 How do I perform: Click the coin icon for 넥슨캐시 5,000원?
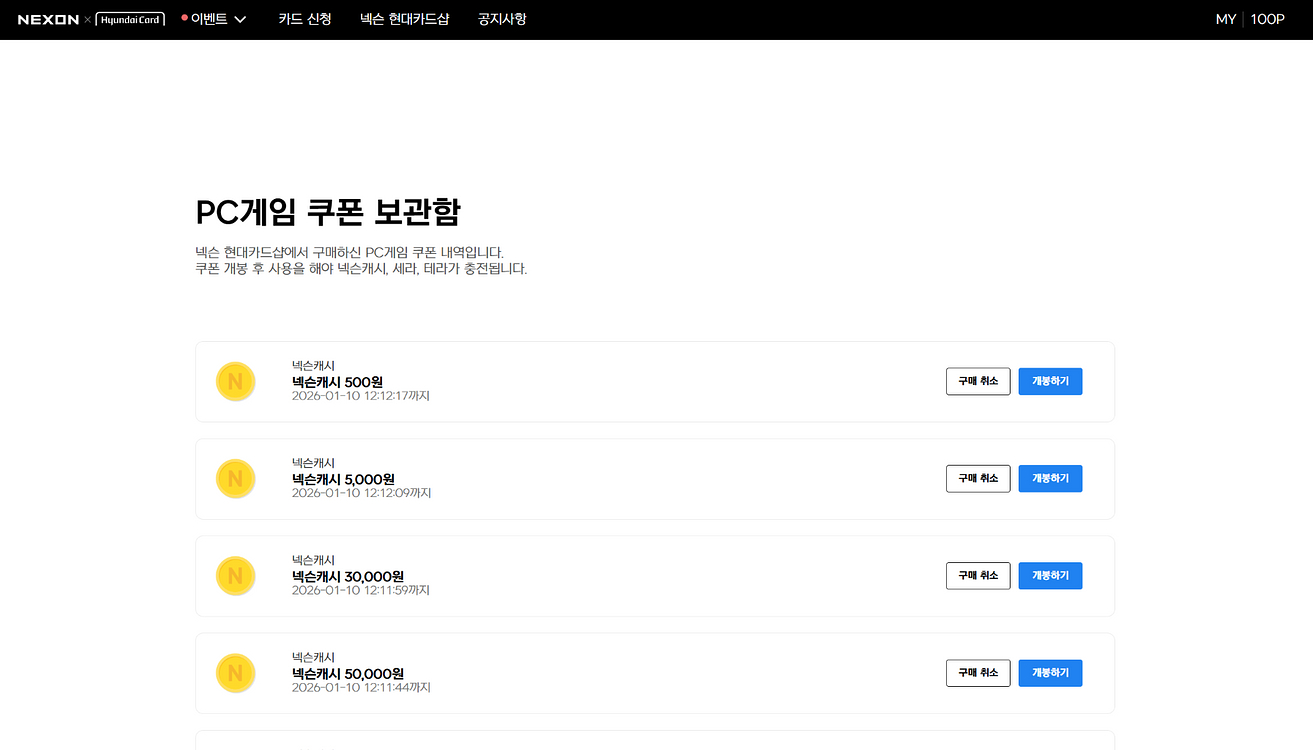pyautogui.click(x=235, y=479)
